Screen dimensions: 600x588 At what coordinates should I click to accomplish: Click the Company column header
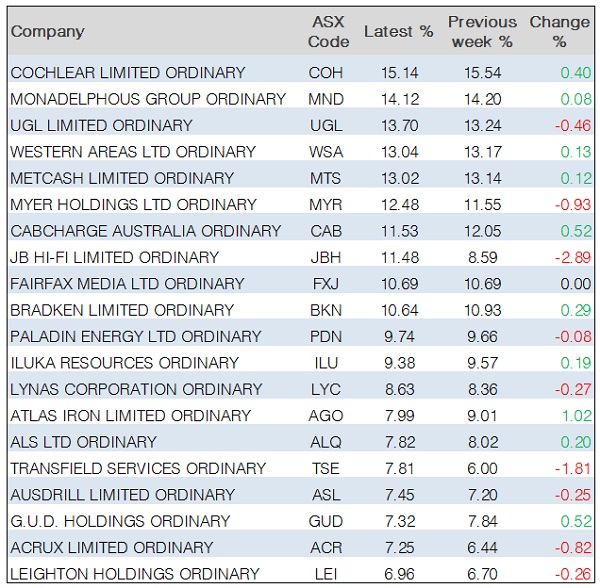click(x=47, y=31)
